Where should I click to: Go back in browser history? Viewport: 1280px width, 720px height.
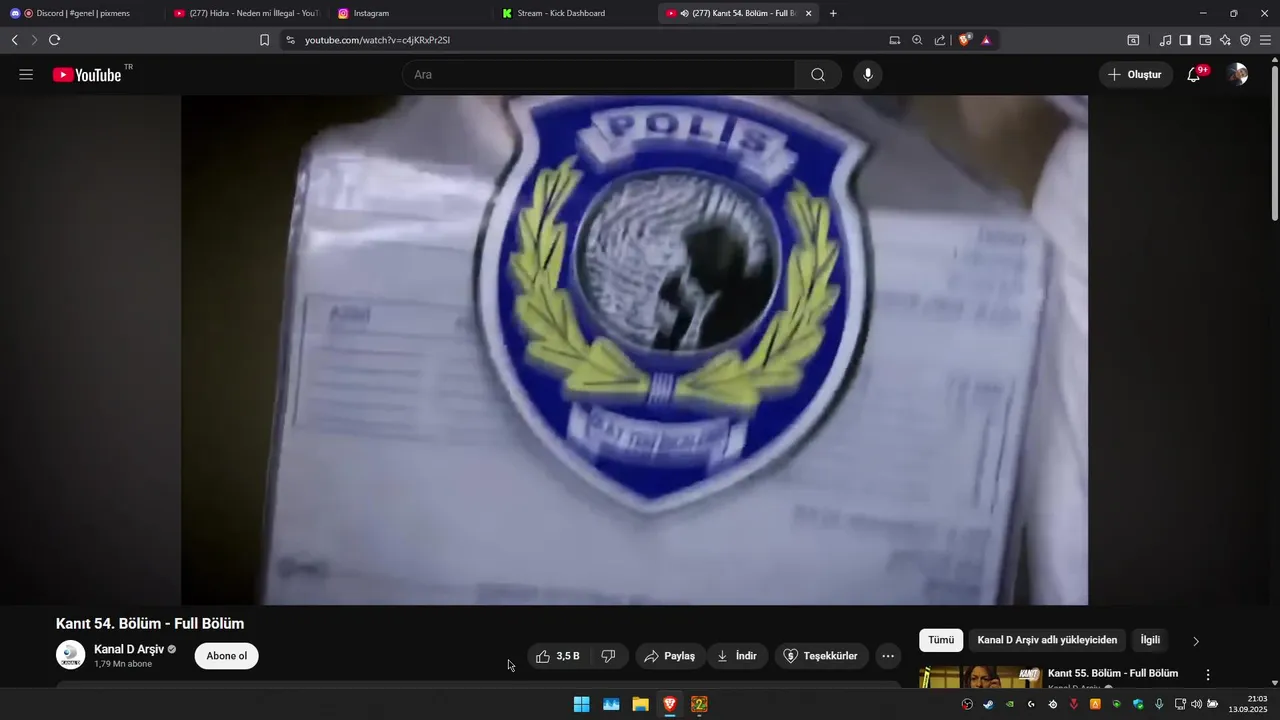click(14, 40)
